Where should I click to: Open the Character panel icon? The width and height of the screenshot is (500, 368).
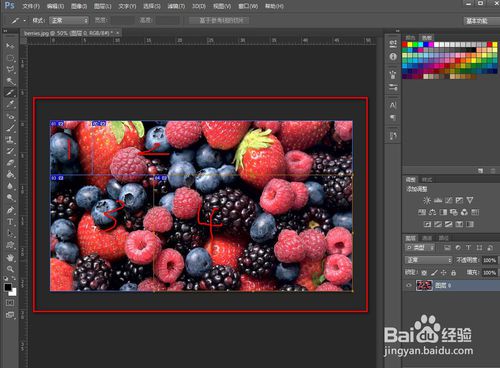coord(393,105)
